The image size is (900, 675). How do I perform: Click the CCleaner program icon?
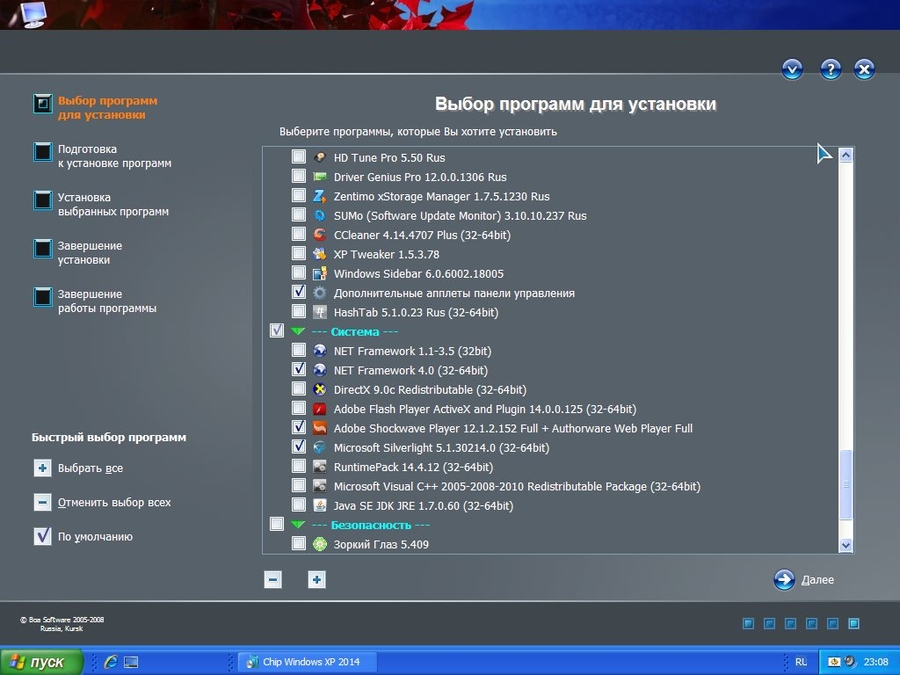pos(320,235)
